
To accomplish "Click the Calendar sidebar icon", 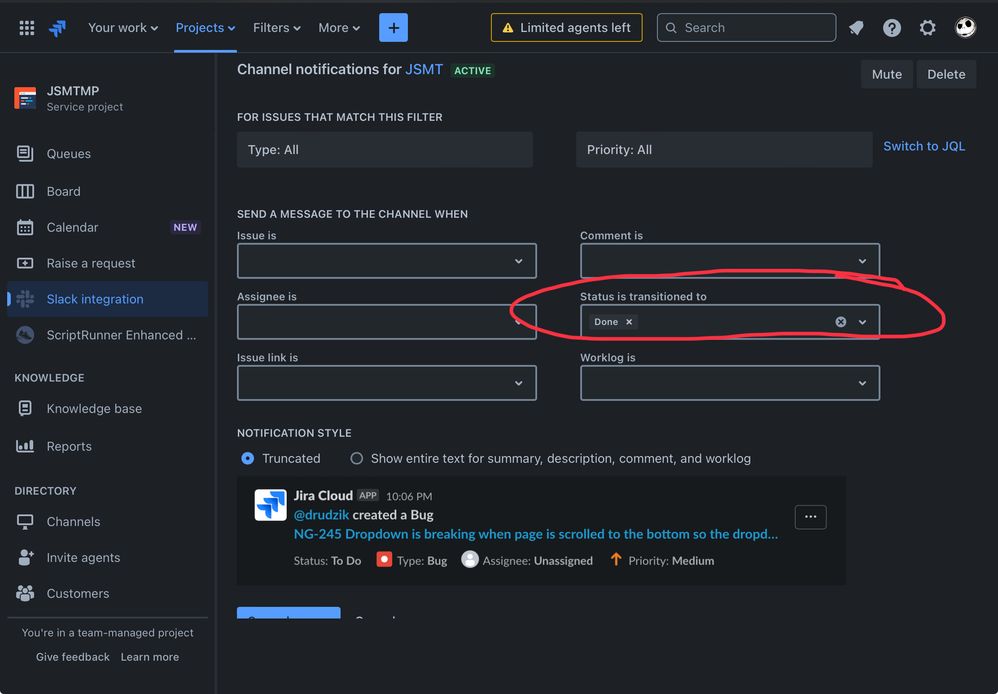I will (x=25, y=227).
